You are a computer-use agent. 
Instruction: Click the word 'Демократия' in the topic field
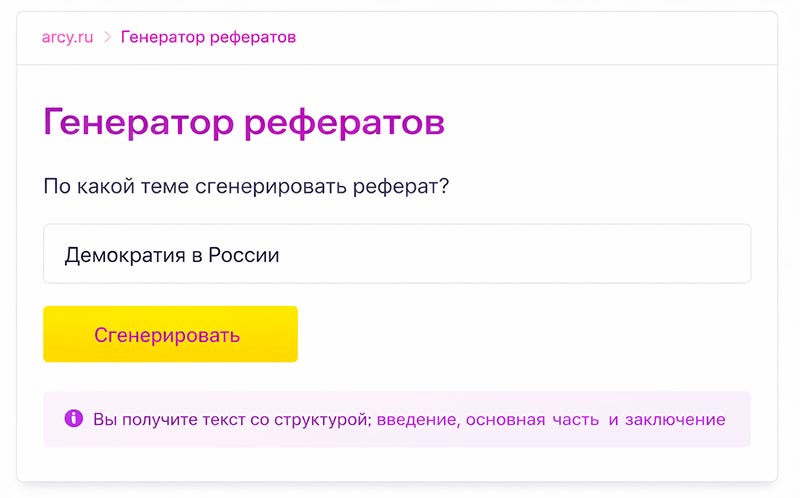(124, 255)
